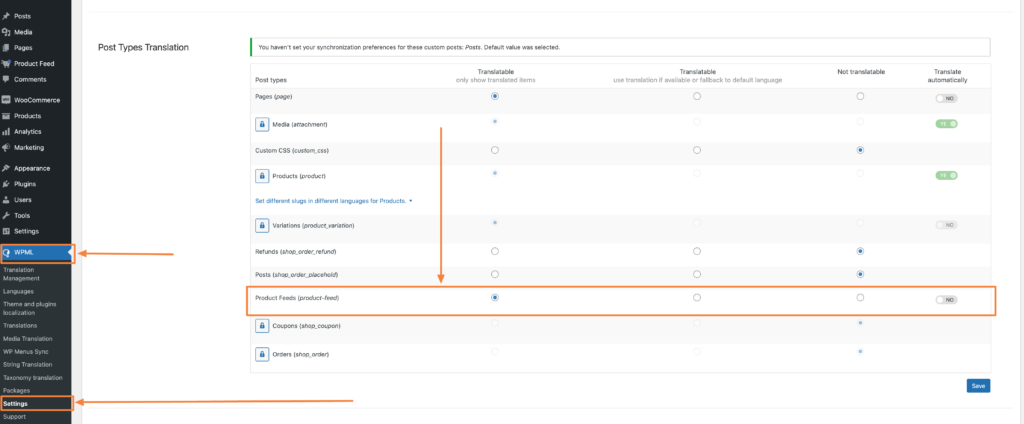The width and height of the screenshot is (1024, 424).
Task: Click the lock icon beside Coupons
Action: click(x=262, y=325)
